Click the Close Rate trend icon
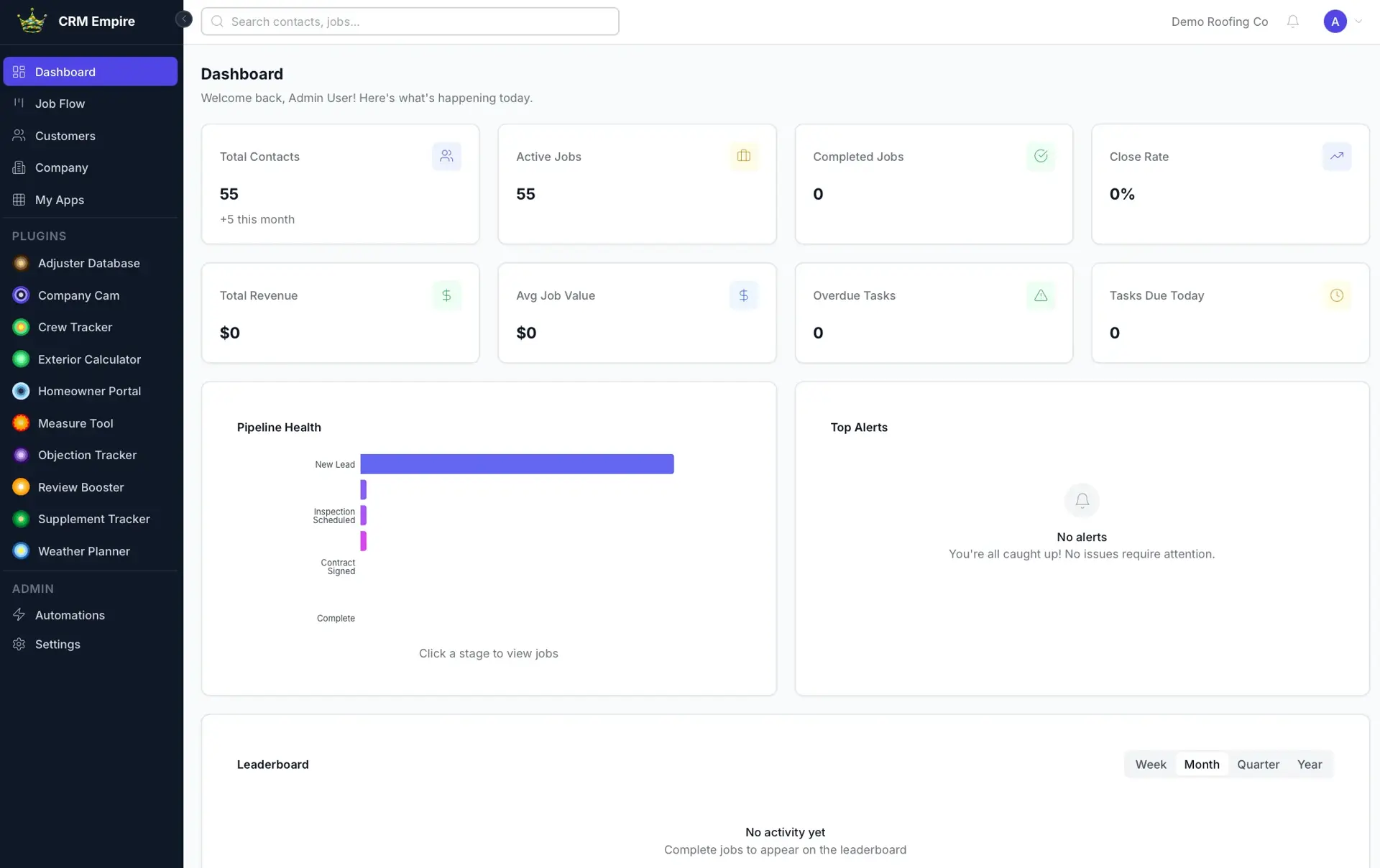The width and height of the screenshot is (1380, 868). pyautogui.click(x=1337, y=156)
